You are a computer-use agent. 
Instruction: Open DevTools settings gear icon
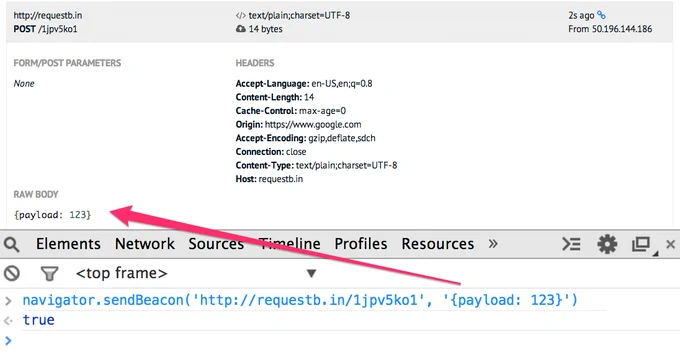(x=607, y=244)
